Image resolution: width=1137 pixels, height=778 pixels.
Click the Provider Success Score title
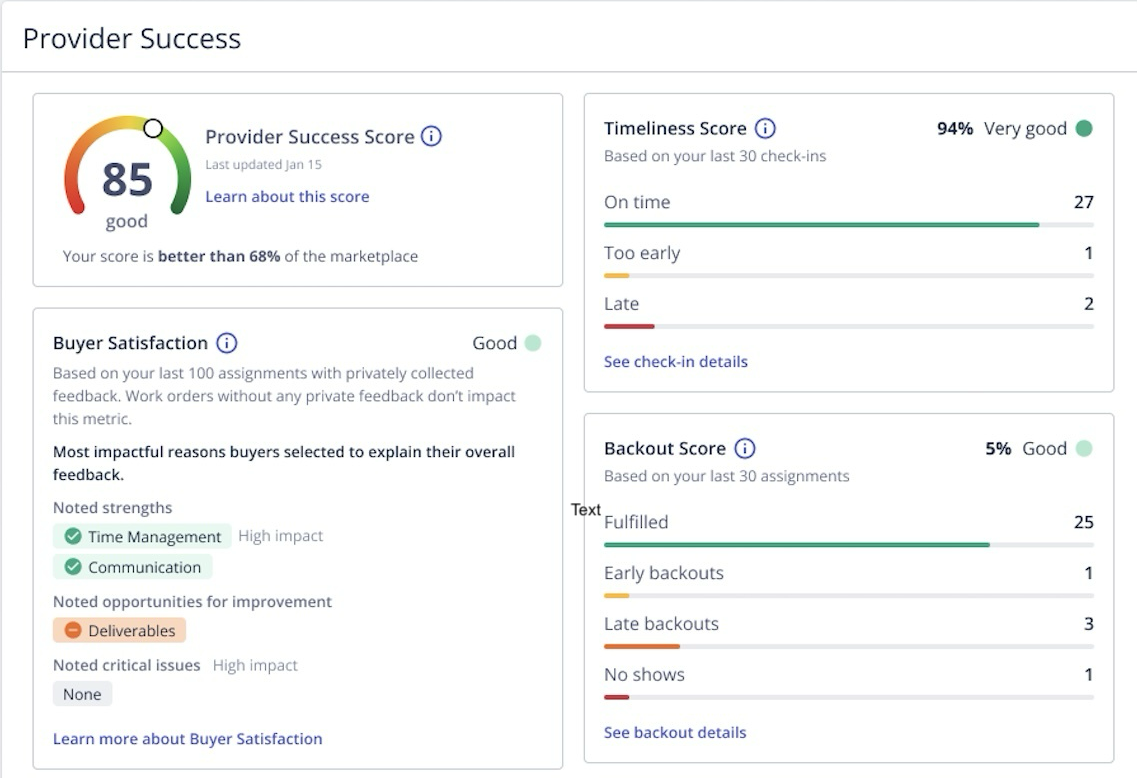[310, 137]
